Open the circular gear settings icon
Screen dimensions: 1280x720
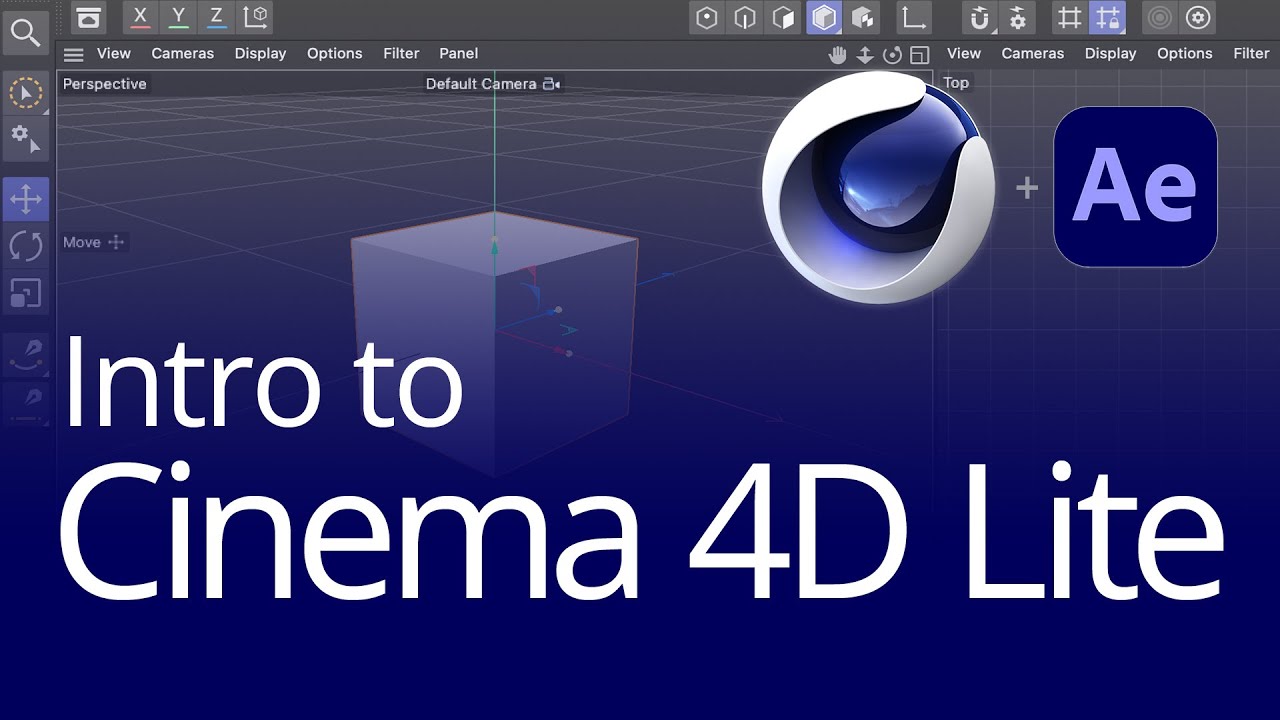pyautogui.click(x=1198, y=18)
